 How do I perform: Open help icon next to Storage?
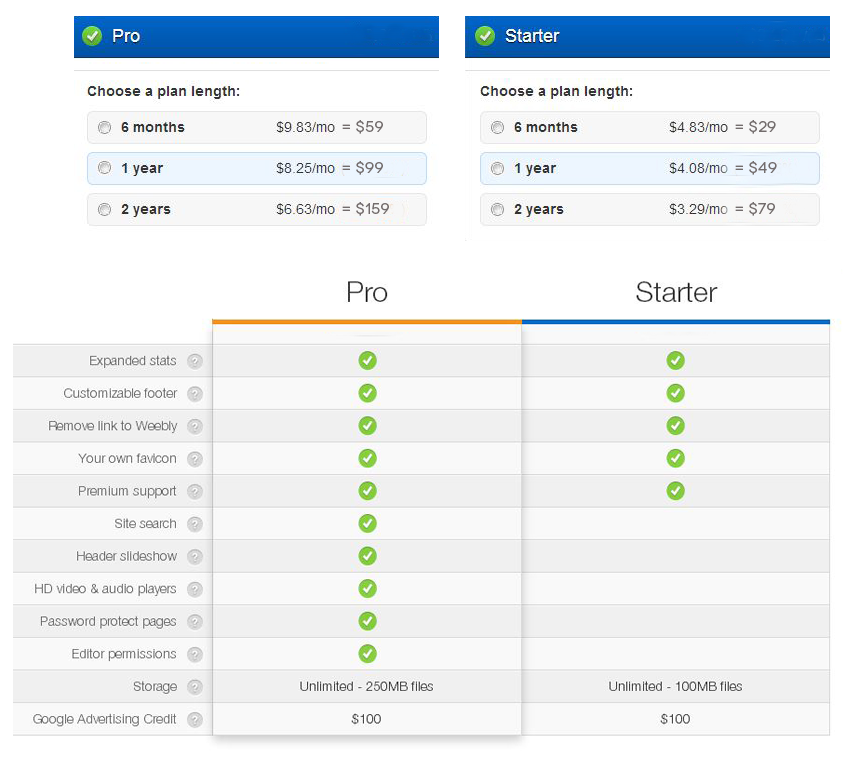pyautogui.click(x=195, y=687)
